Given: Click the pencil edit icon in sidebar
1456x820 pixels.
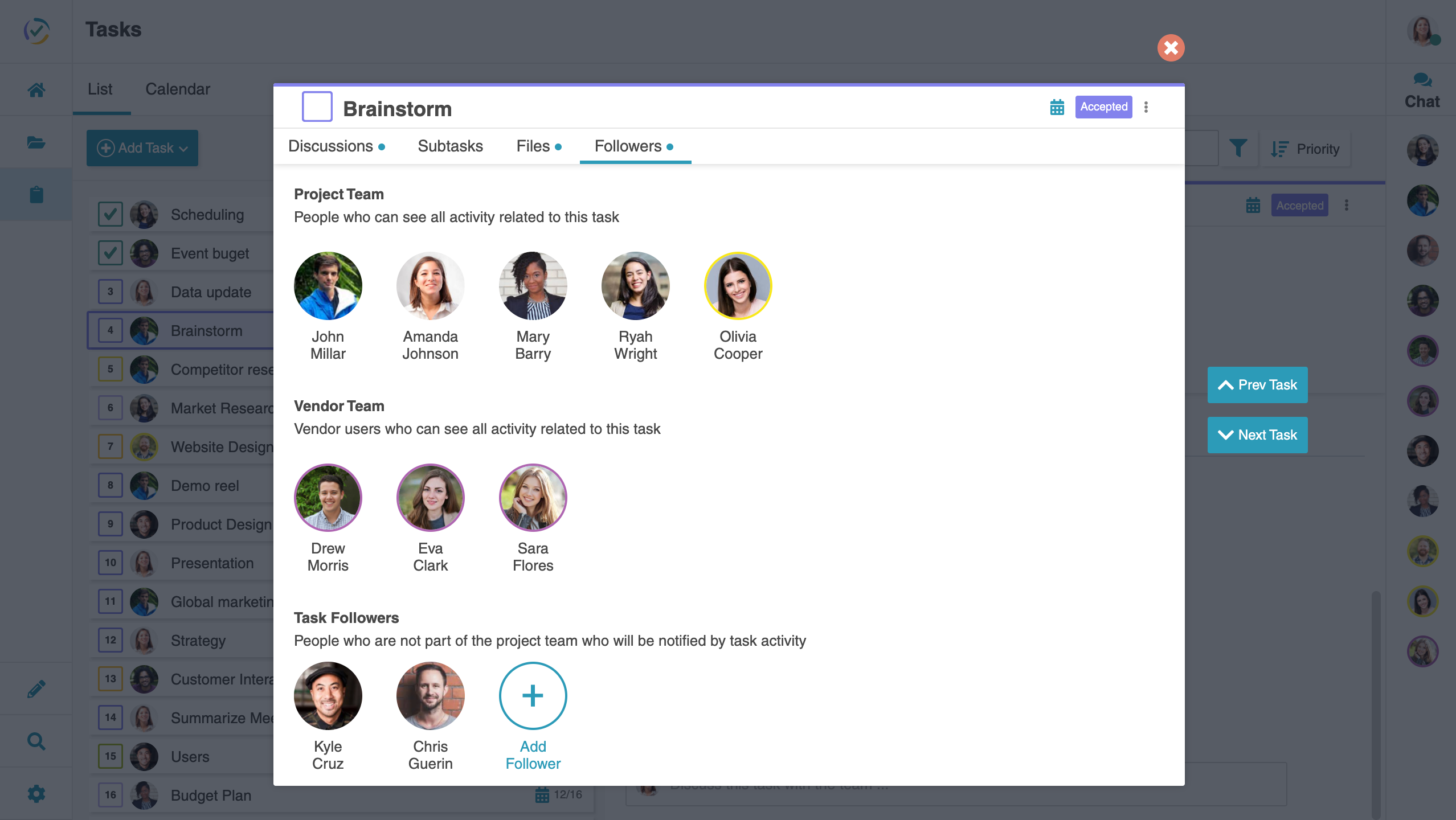Looking at the screenshot, I should coord(36,689).
